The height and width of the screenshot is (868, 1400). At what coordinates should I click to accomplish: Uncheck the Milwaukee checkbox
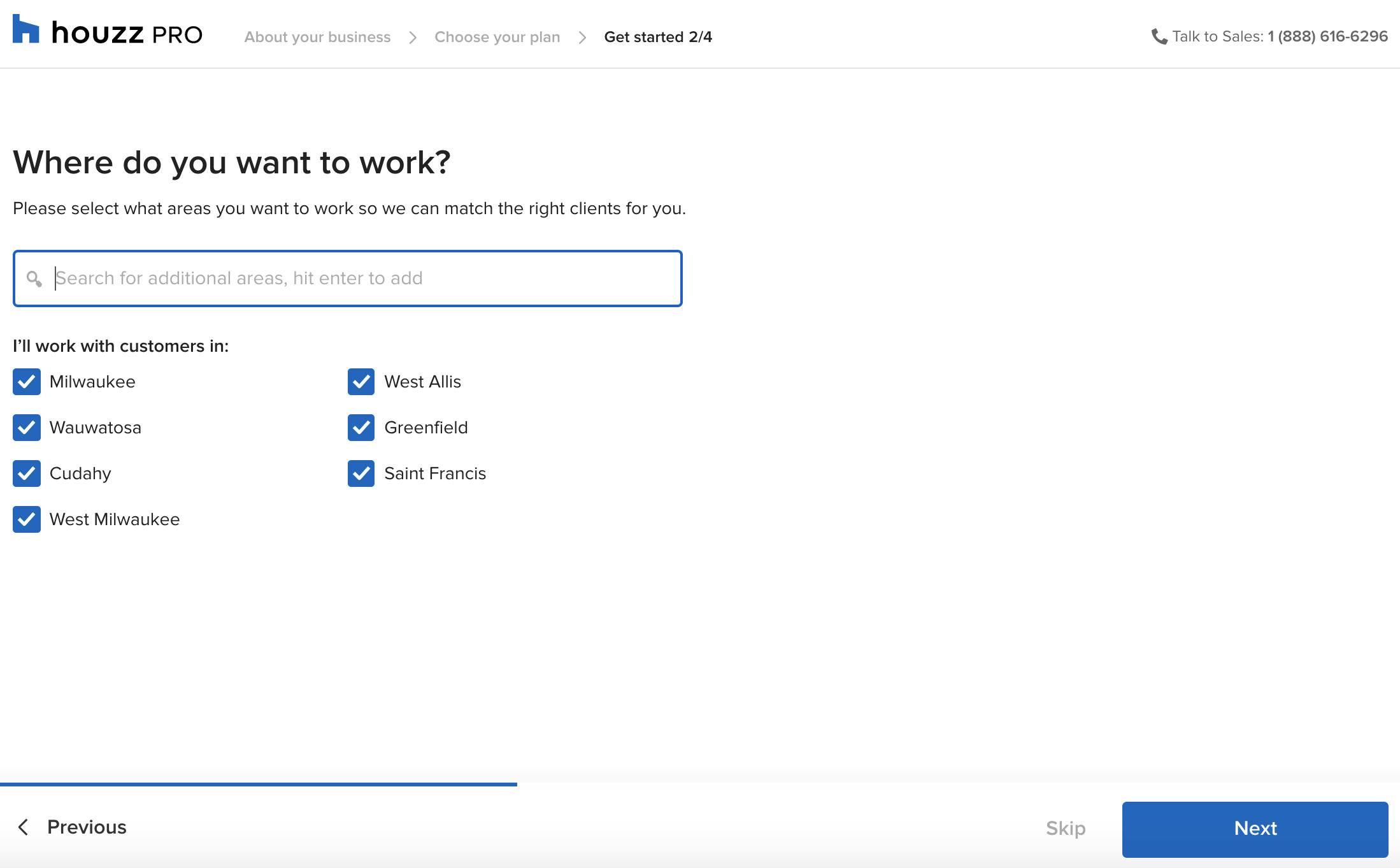pyautogui.click(x=27, y=382)
